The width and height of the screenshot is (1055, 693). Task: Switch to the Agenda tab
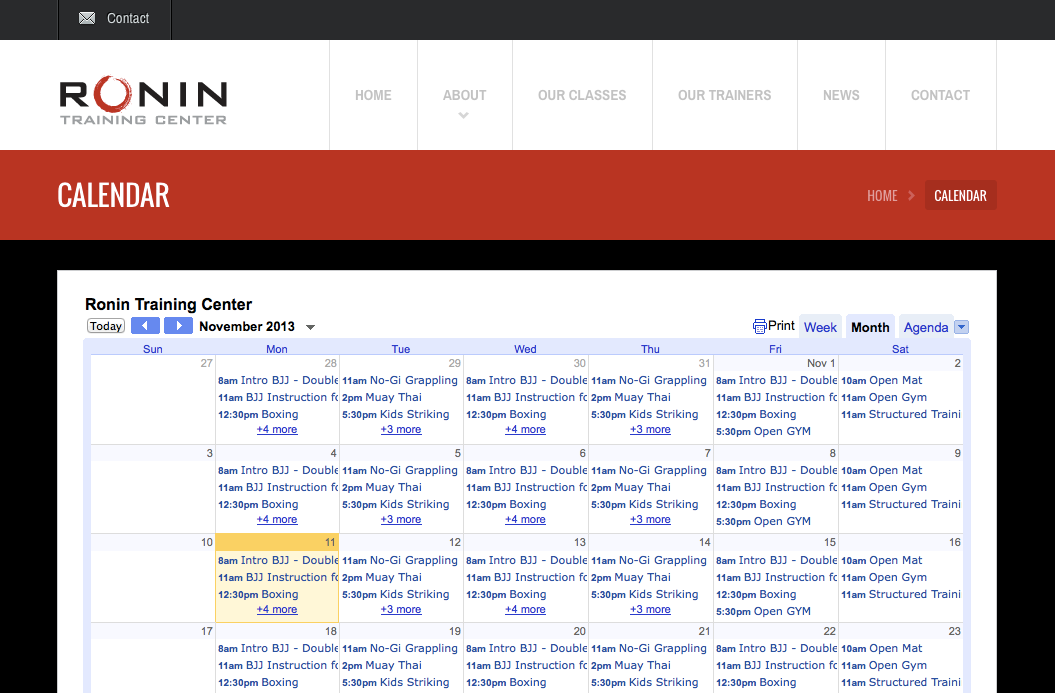tap(926, 327)
